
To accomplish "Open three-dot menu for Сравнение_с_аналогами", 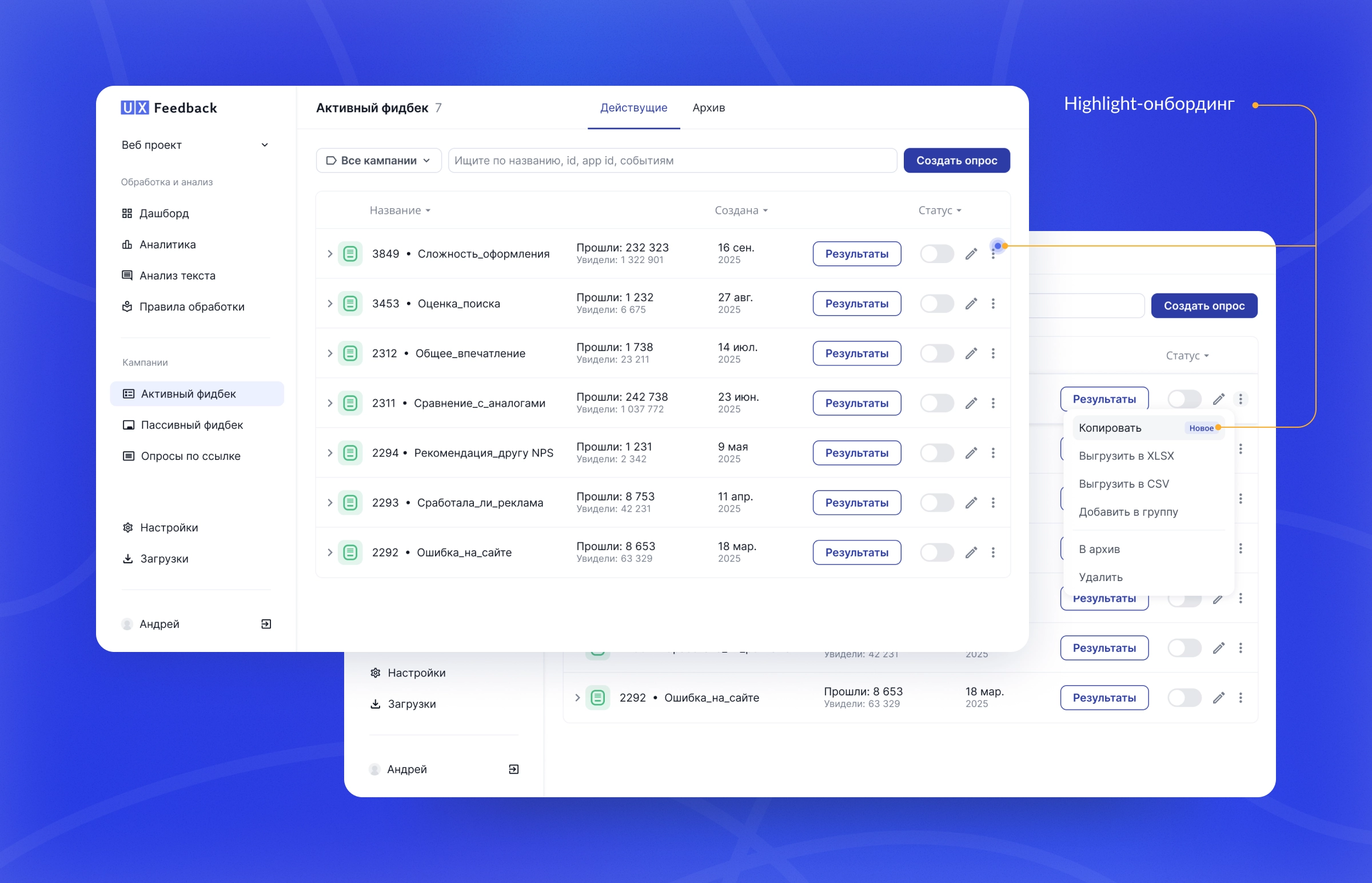I will click(993, 403).
